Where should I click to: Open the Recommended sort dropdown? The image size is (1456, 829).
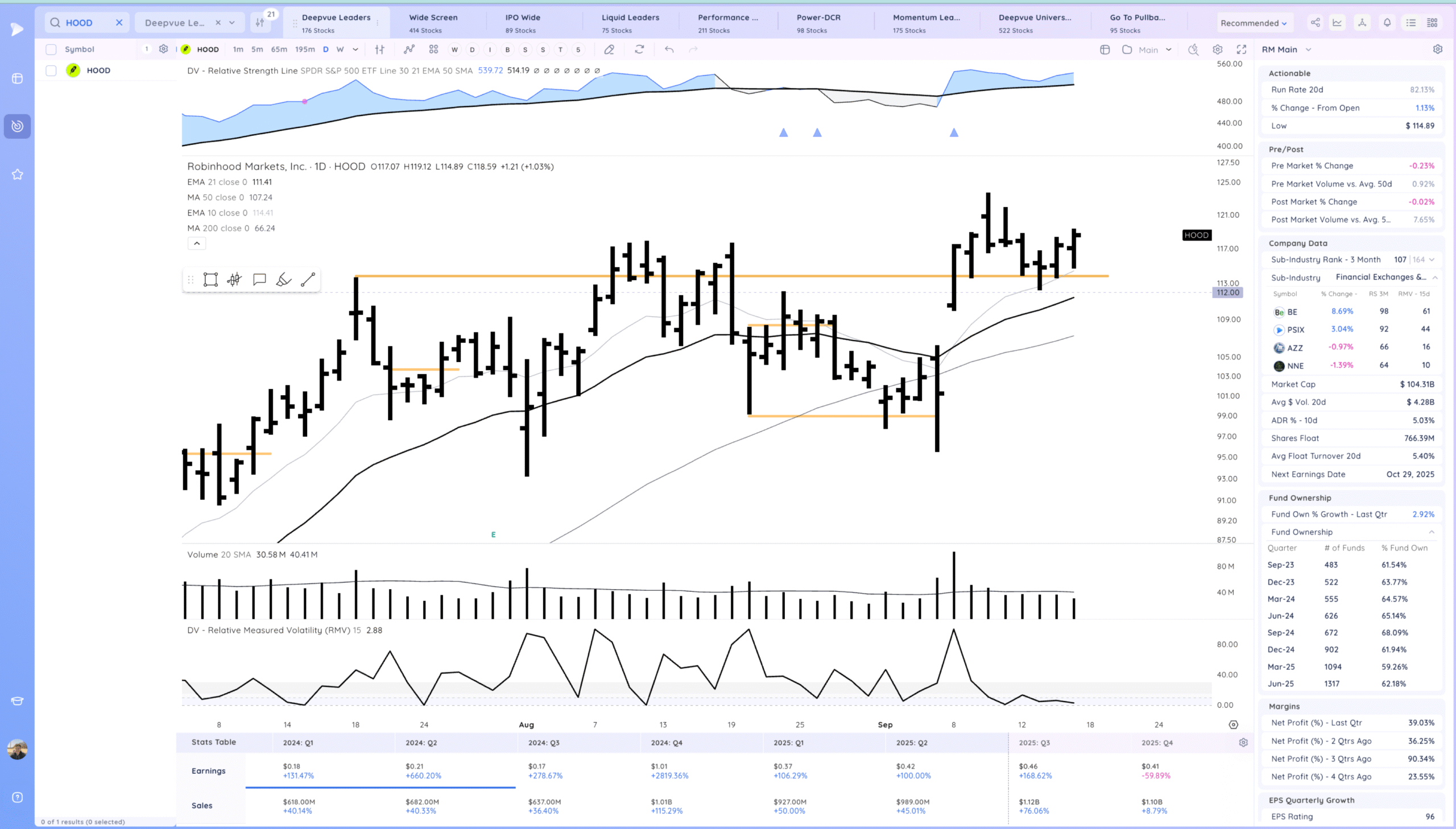click(1254, 23)
